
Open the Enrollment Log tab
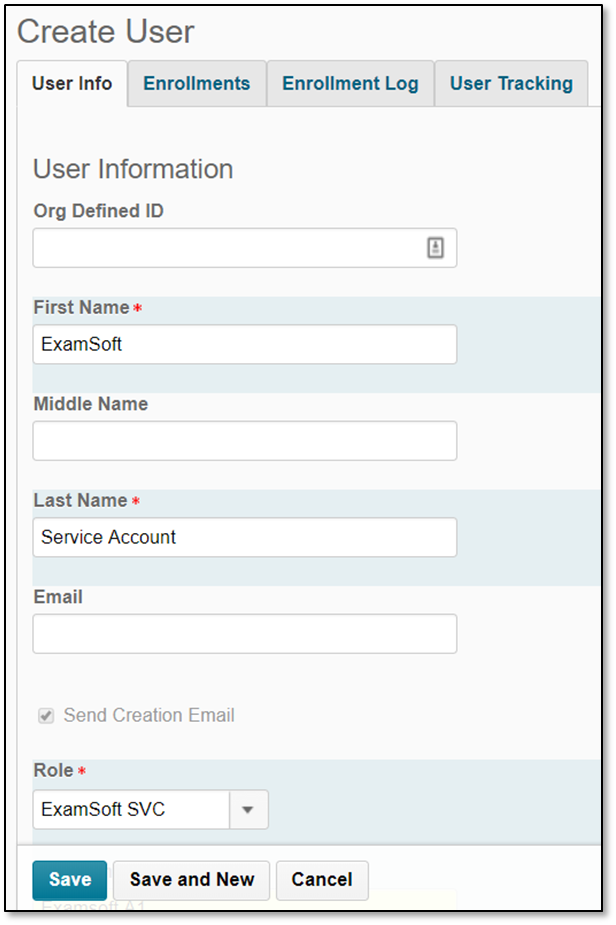coord(350,83)
